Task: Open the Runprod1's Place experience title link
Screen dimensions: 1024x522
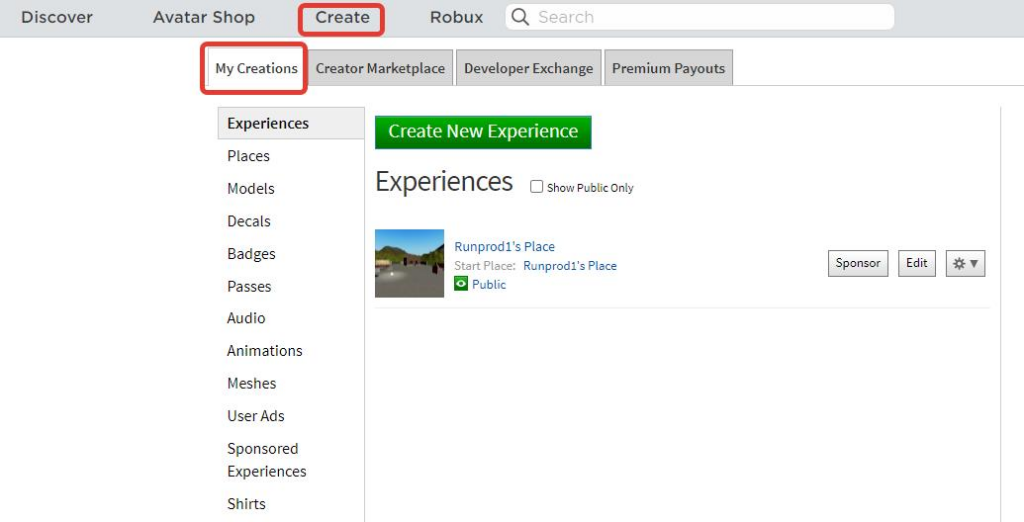Action: coord(504,246)
